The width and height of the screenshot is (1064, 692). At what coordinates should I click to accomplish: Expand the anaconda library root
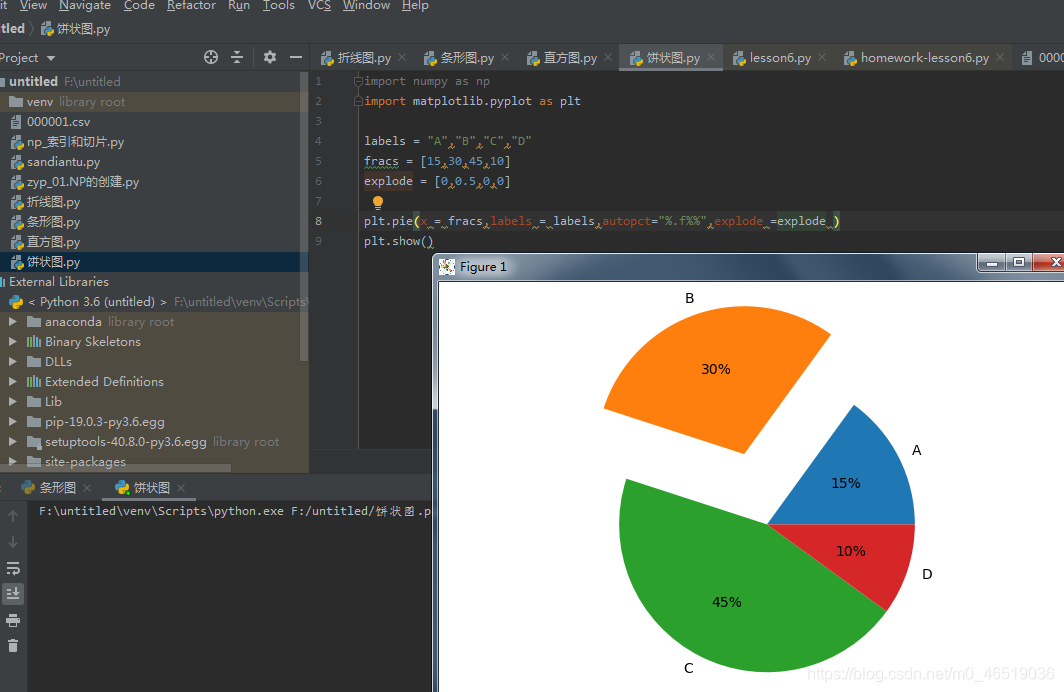pos(13,322)
